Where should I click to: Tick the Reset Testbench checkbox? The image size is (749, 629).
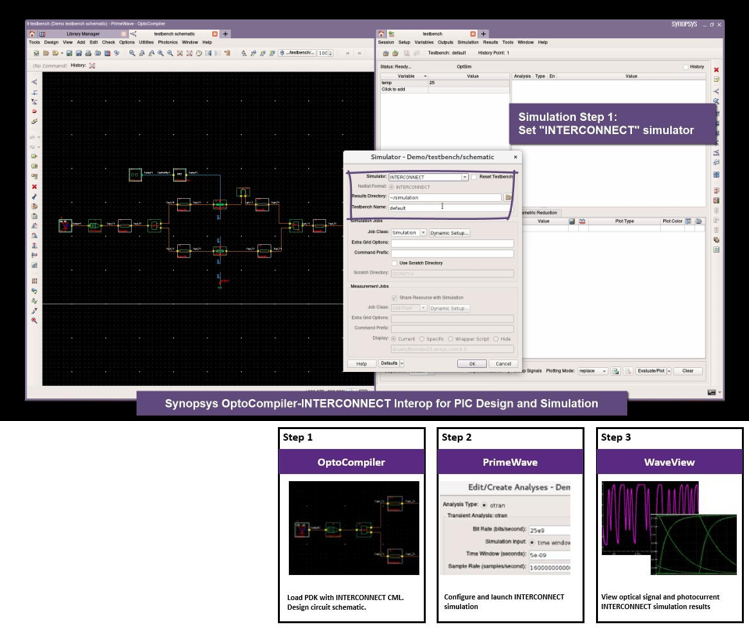coord(474,177)
